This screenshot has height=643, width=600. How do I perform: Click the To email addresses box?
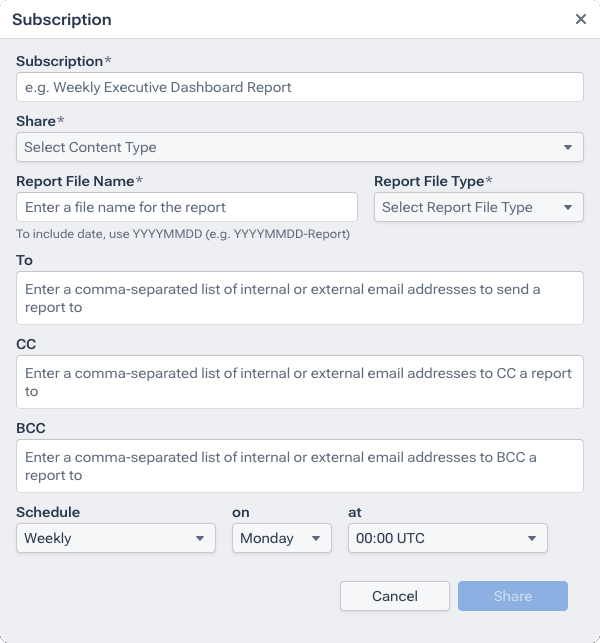click(x=300, y=298)
